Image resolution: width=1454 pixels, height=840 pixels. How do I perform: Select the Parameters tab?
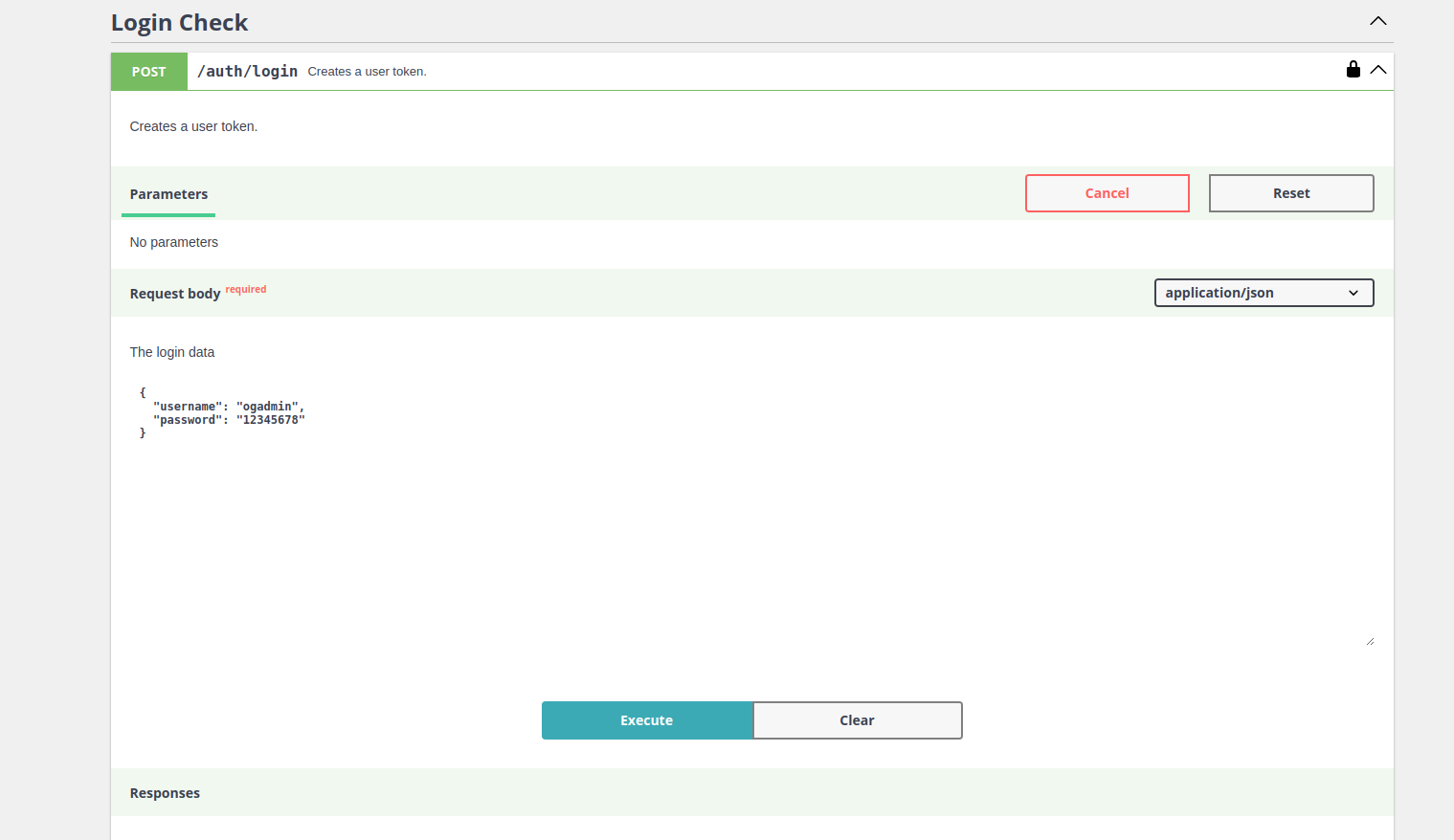coord(168,194)
